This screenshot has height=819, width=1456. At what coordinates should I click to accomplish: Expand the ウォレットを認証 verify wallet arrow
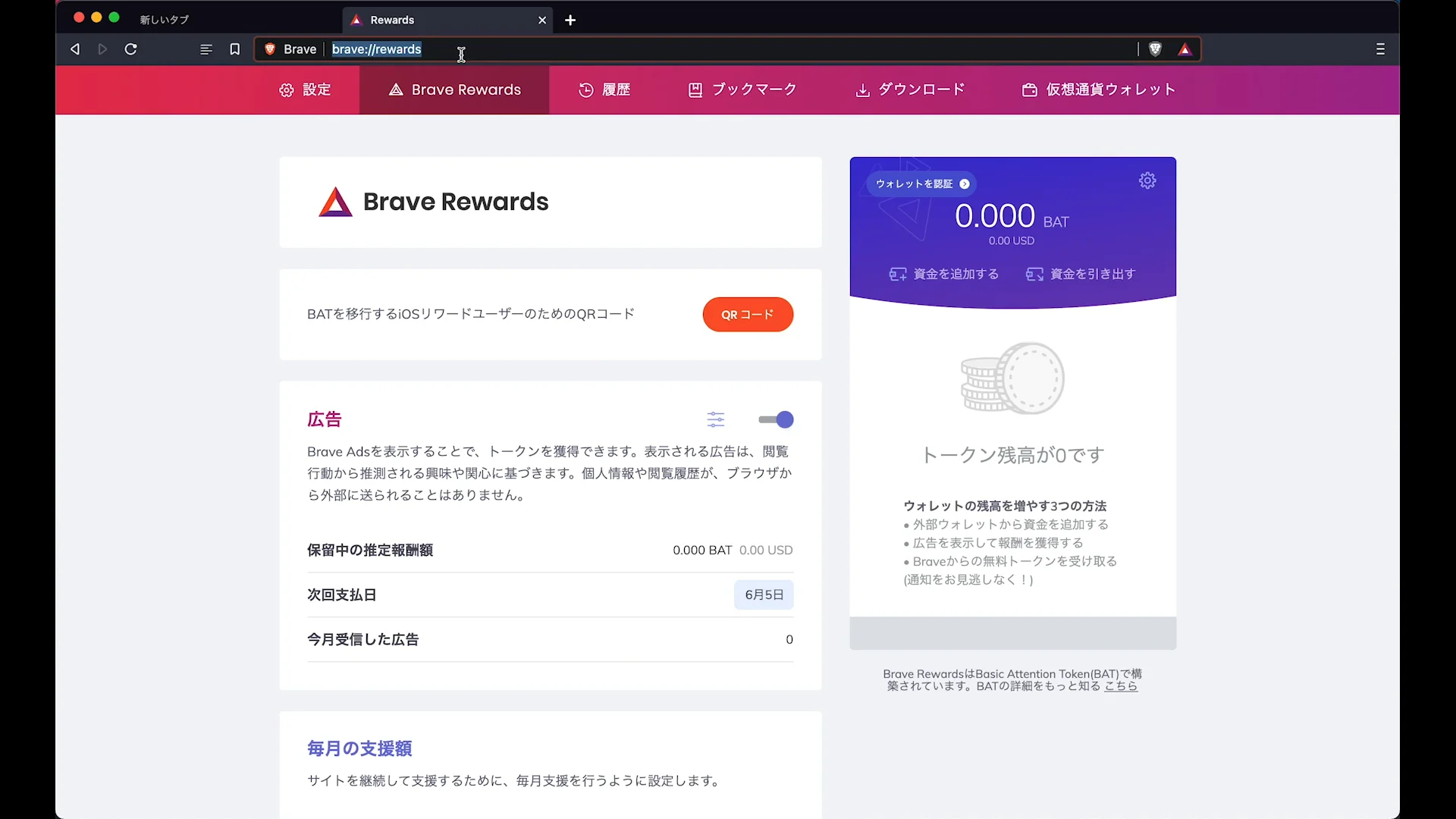pyautogui.click(x=964, y=184)
